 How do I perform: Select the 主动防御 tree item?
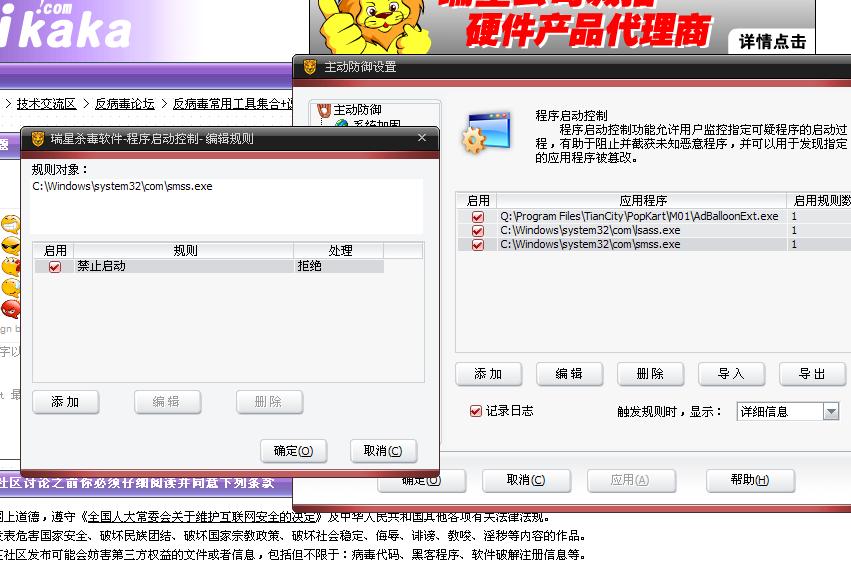(x=357, y=110)
